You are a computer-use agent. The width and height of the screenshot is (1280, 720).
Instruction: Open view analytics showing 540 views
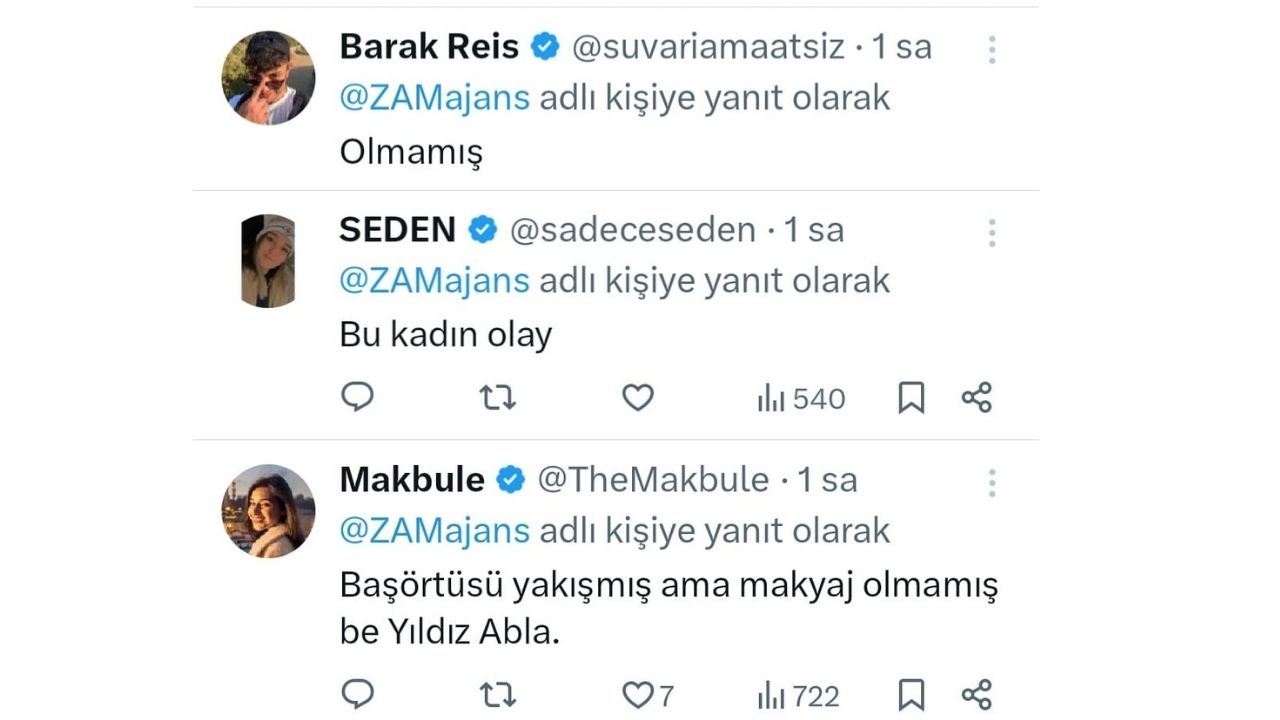tap(799, 397)
